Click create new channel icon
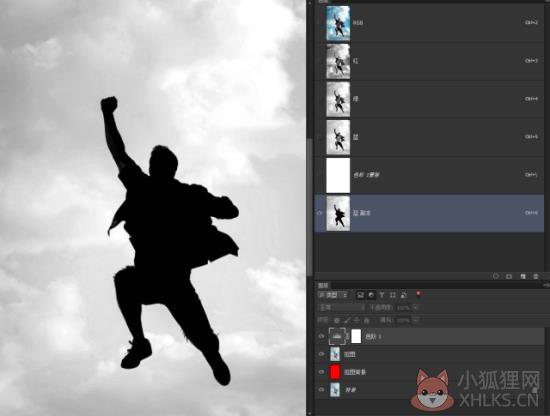The image size is (550, 416). [523, 276]
